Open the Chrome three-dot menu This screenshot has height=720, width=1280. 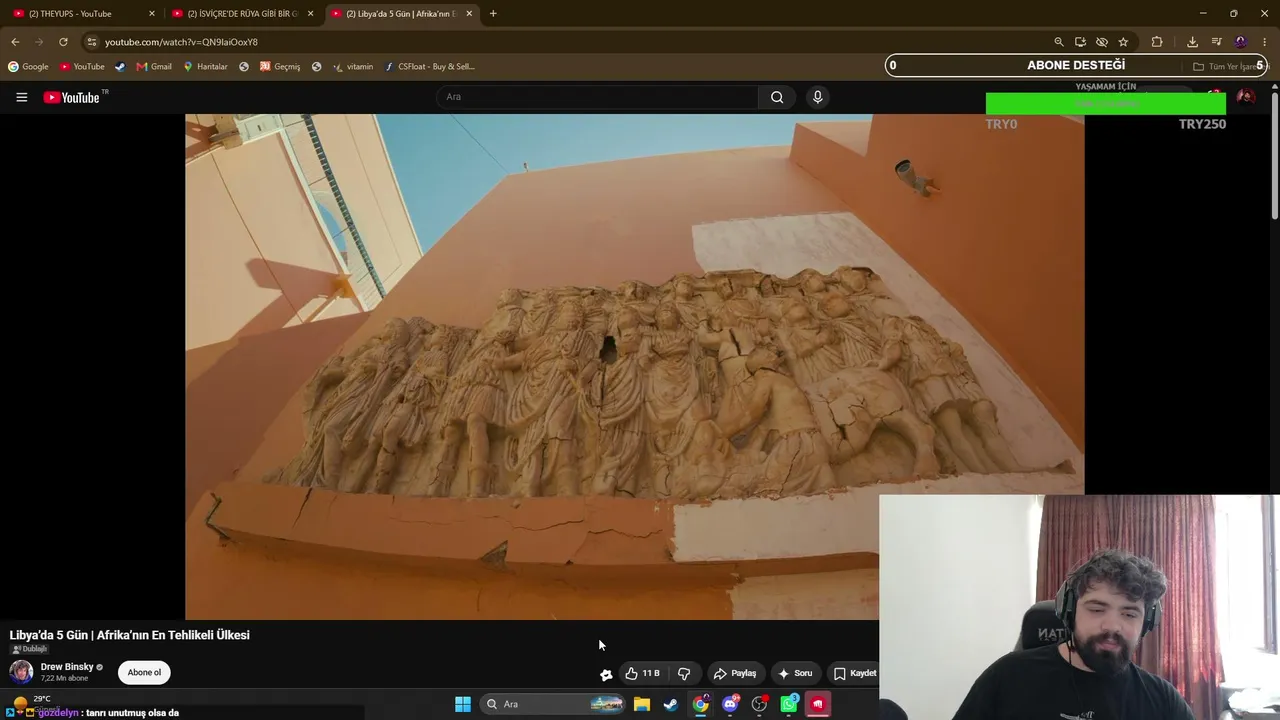point(1265,42)
